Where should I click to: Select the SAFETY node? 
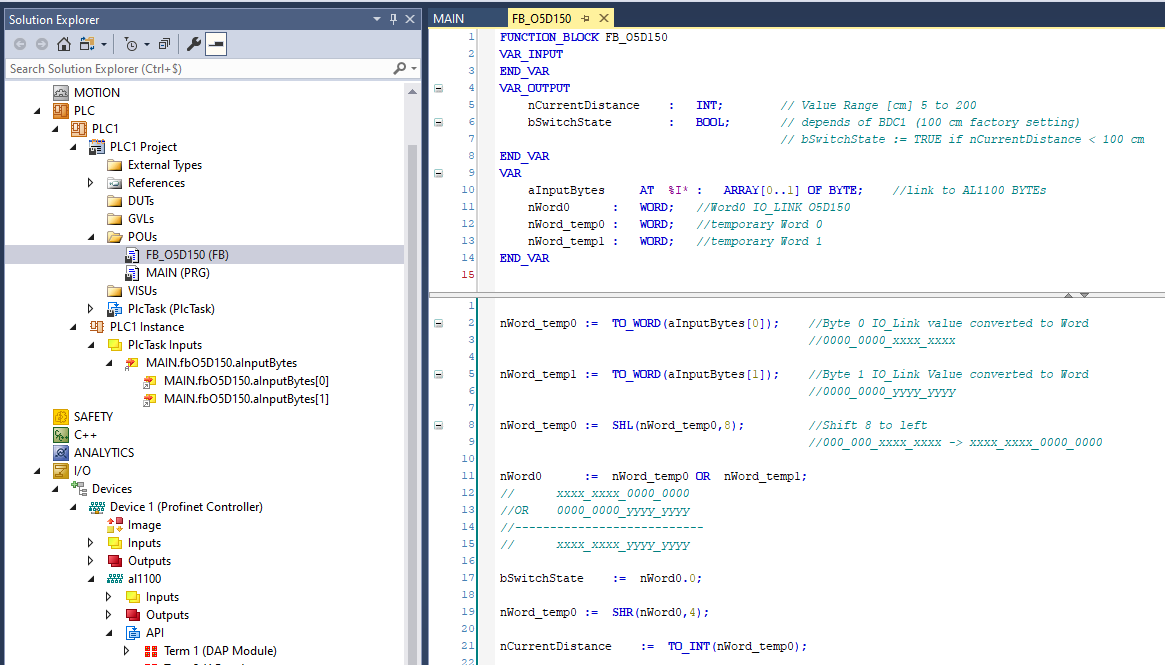tap(91, 416)
